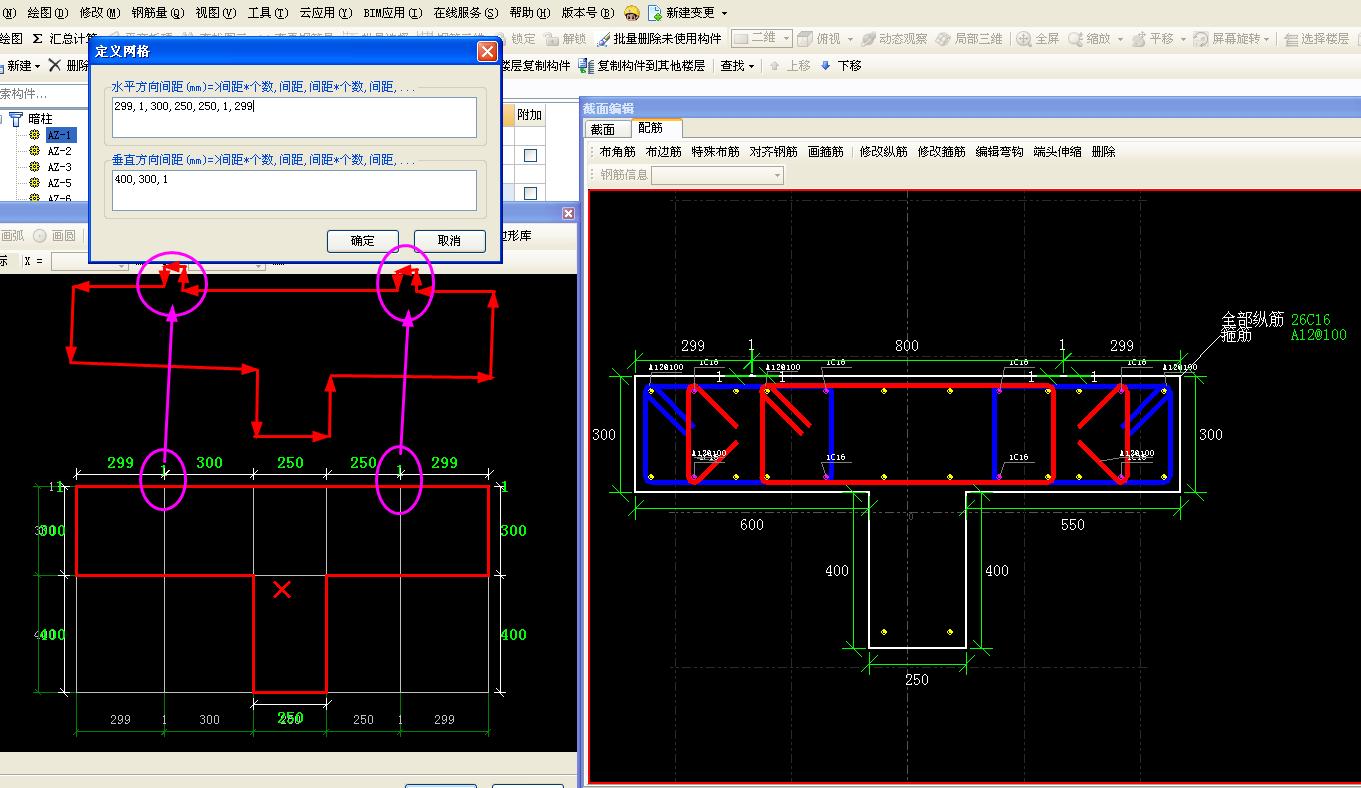Click the gear icon beside AZ-3
1361x788 pixels.
click(35, 167)
